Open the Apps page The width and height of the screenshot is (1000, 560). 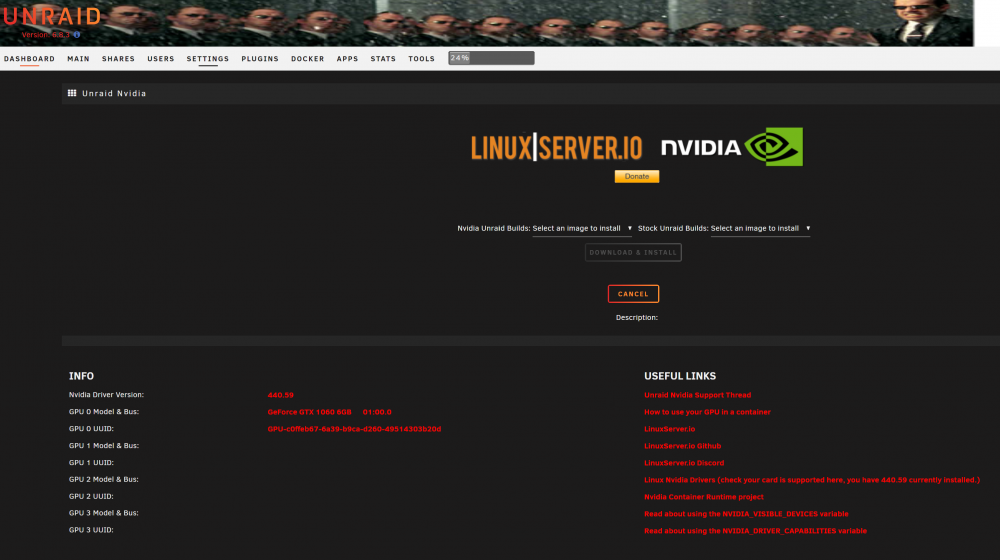coord(348,59)
